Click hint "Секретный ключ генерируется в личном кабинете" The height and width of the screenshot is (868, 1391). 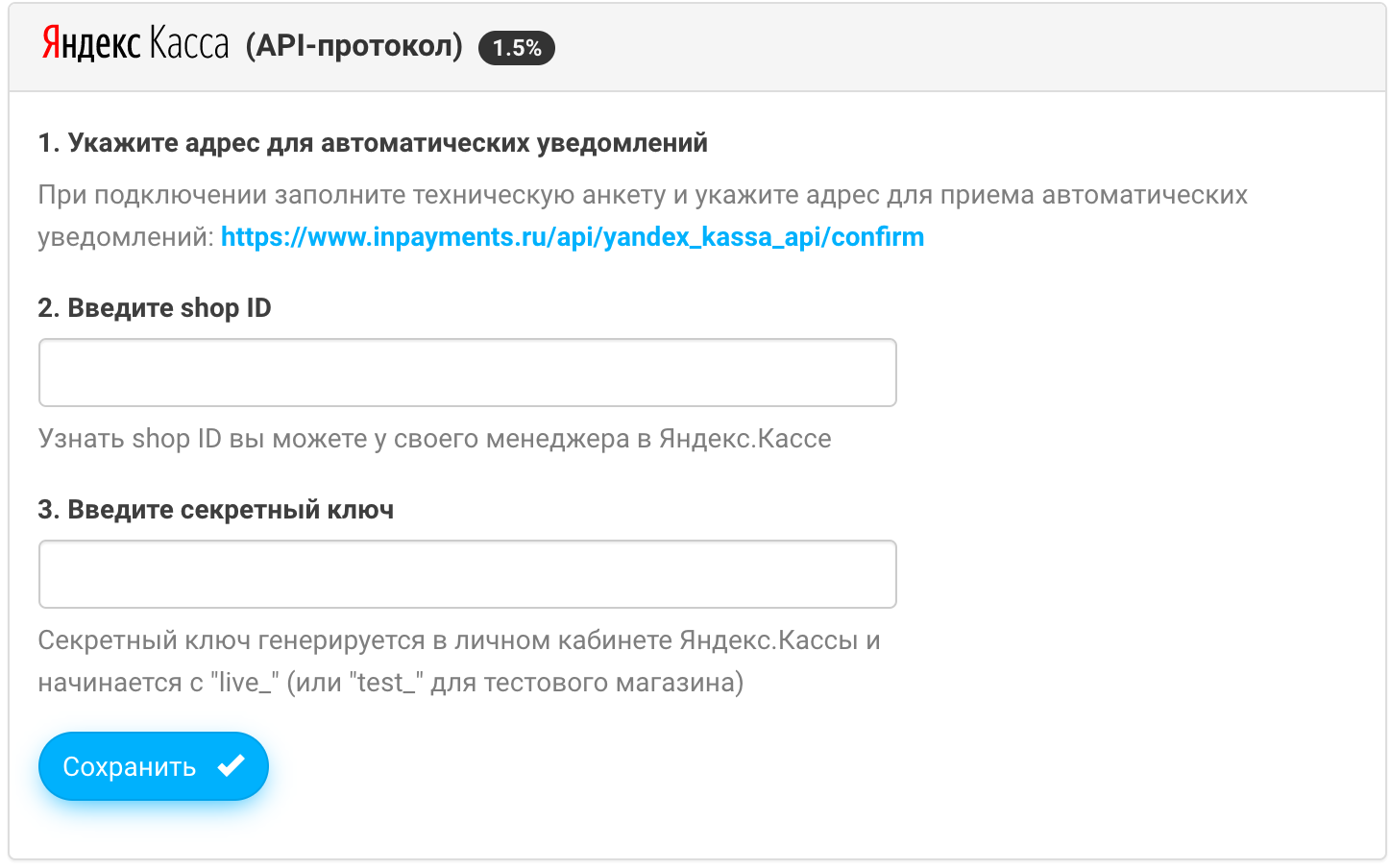(x=356, y=640)
